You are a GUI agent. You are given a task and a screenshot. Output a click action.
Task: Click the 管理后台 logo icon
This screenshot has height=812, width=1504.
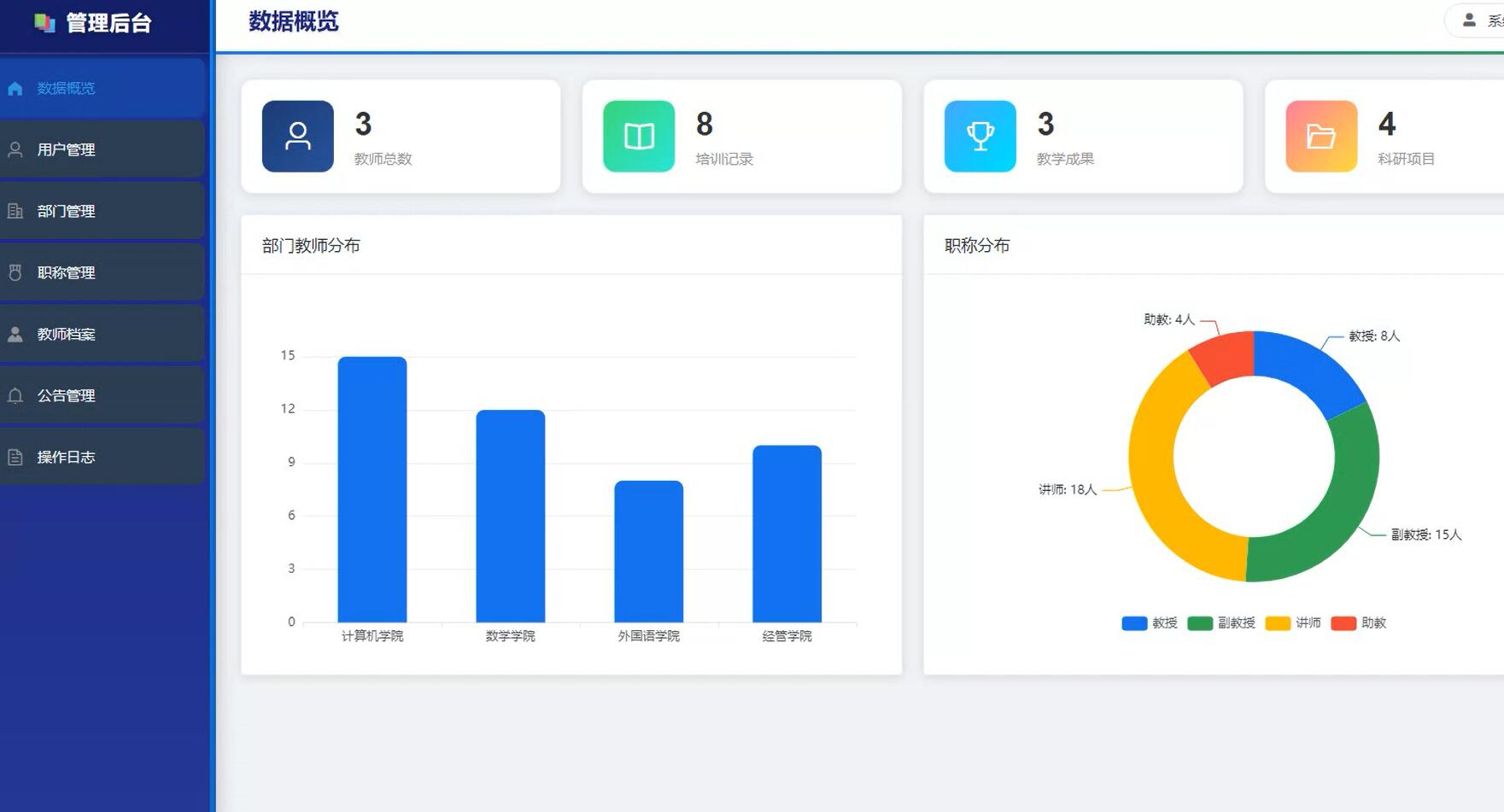(x=44, y=23)
